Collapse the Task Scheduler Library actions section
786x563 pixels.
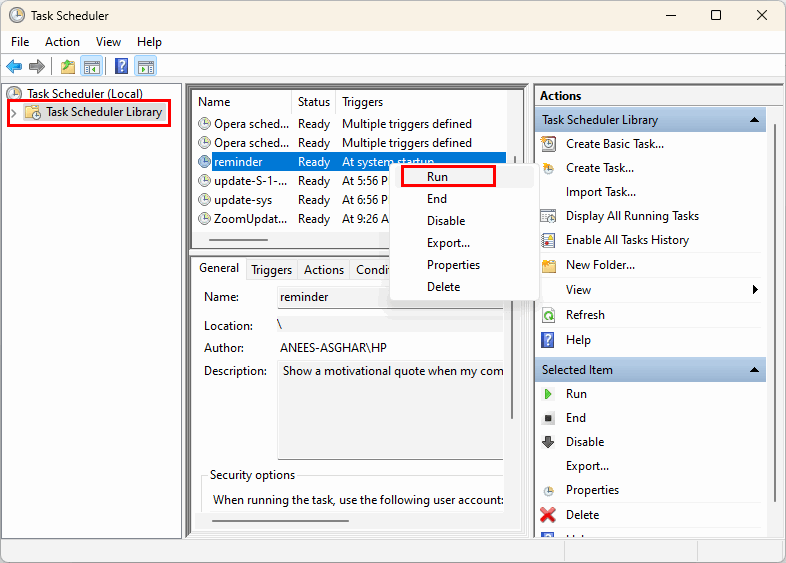755,120
